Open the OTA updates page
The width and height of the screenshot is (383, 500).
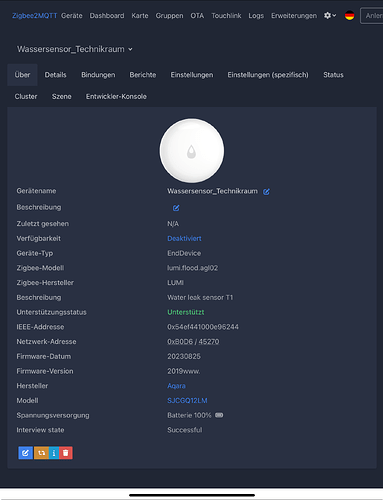(x=197, y=16)
